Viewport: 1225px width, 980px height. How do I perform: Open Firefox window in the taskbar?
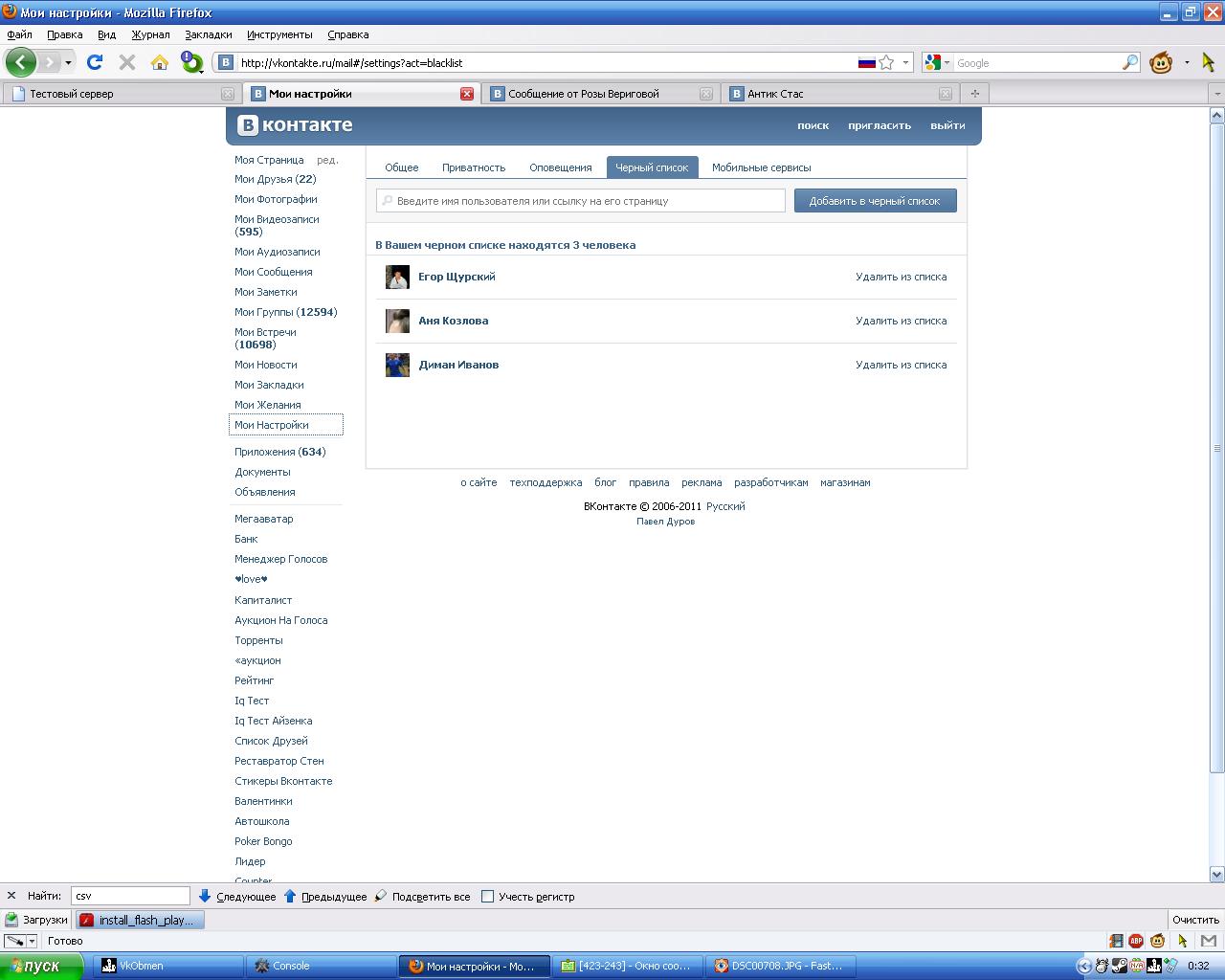click(474, 966)
